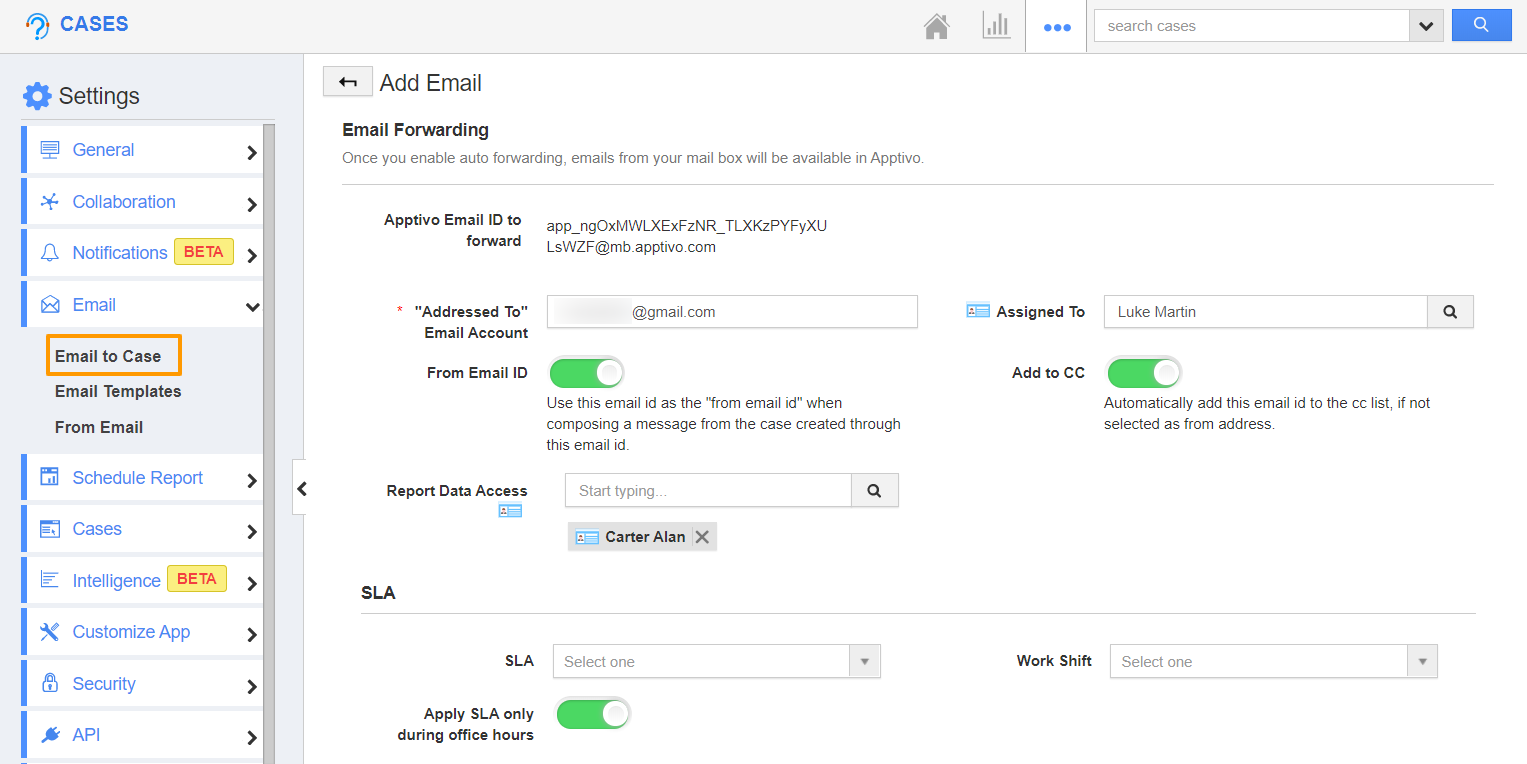Focus the Addressed To email account field
Viewport: 1527px width, 764px height.
coord(732,312)
